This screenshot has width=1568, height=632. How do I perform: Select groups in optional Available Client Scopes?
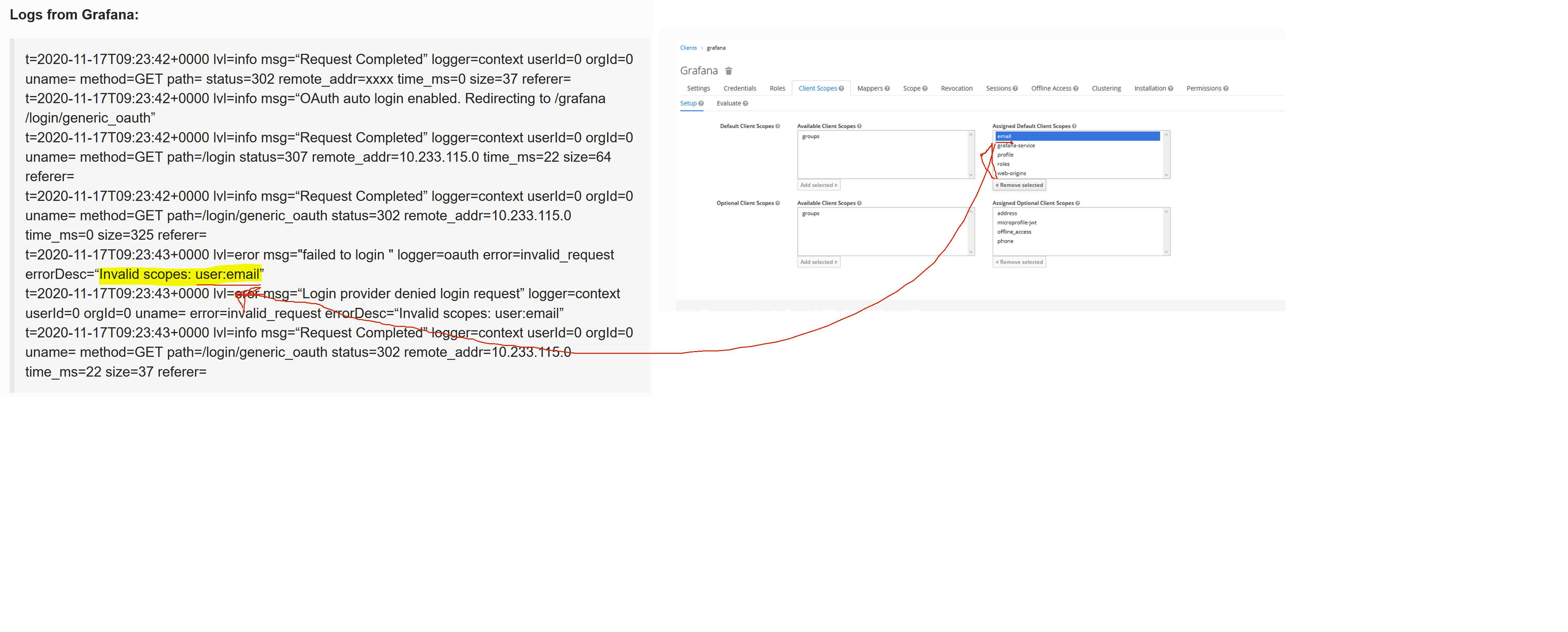click(x=811, y=214)
